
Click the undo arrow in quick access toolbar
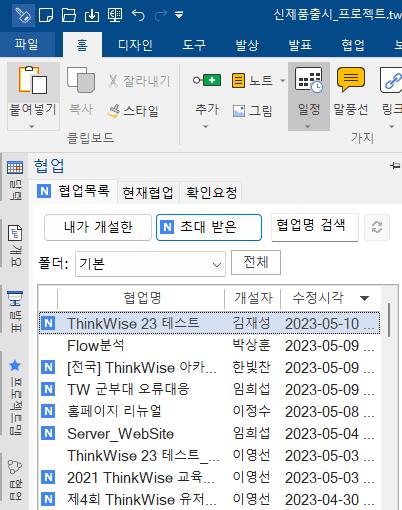click(138, 15)
